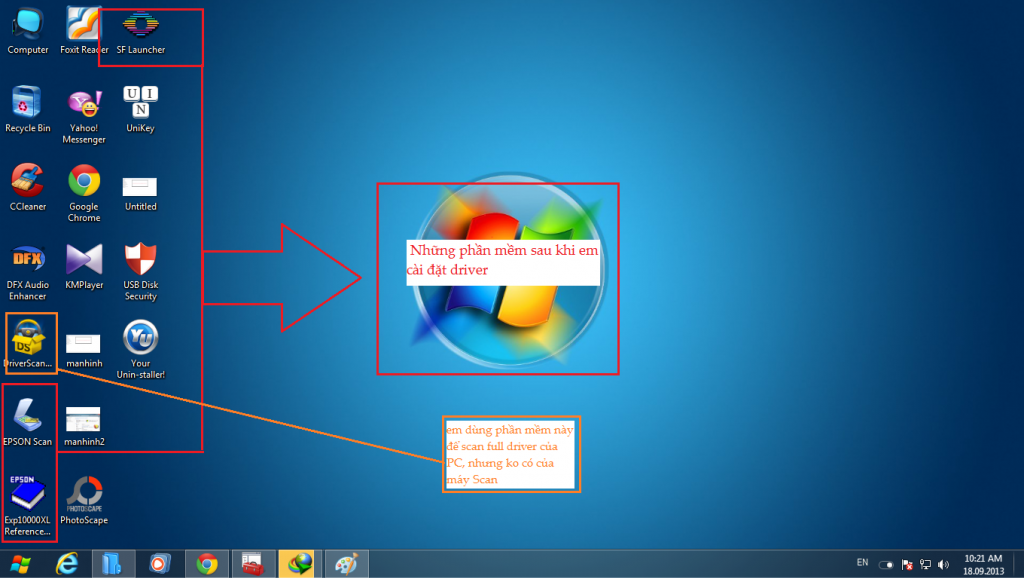Select the Untitled file on desktop
Image resolution: width=1024 pixels, height=578 pixels.
140,193
